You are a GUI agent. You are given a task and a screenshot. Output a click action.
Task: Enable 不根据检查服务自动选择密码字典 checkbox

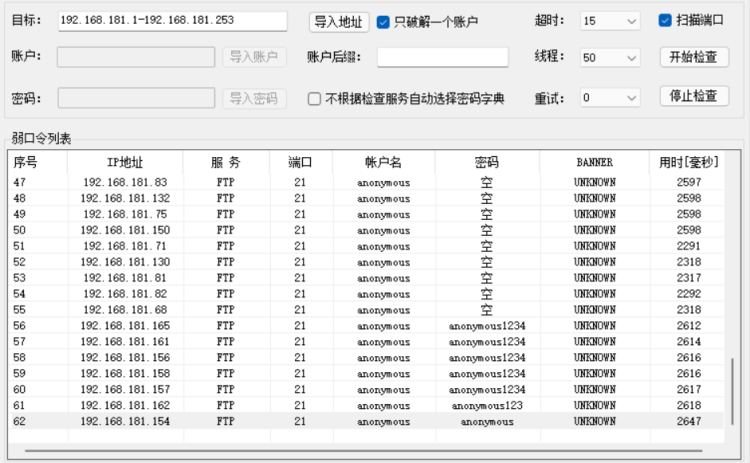pyautogui.click(x=314, y=99)
